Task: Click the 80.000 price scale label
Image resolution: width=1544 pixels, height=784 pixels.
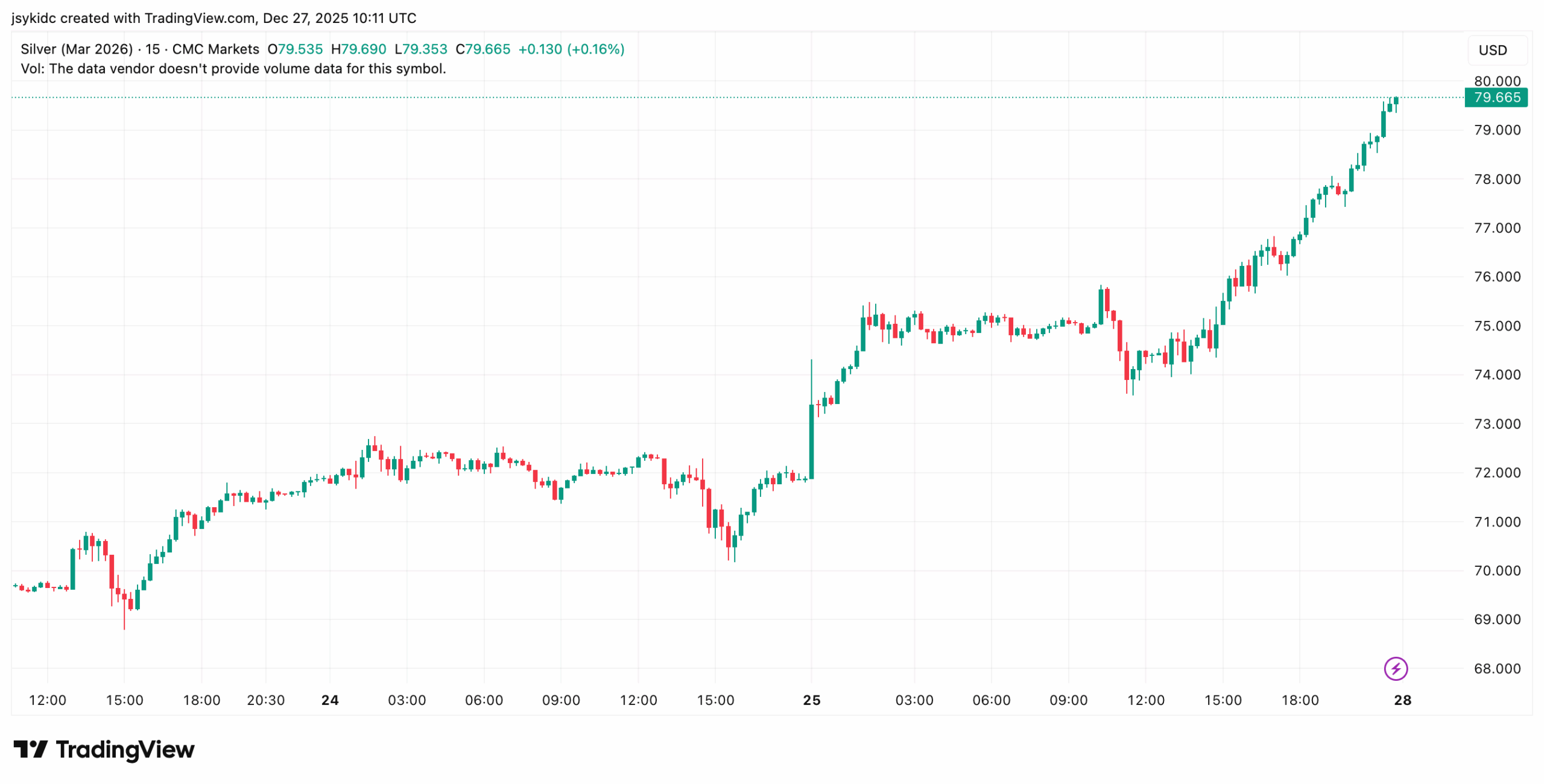Action: (1497, 81)
